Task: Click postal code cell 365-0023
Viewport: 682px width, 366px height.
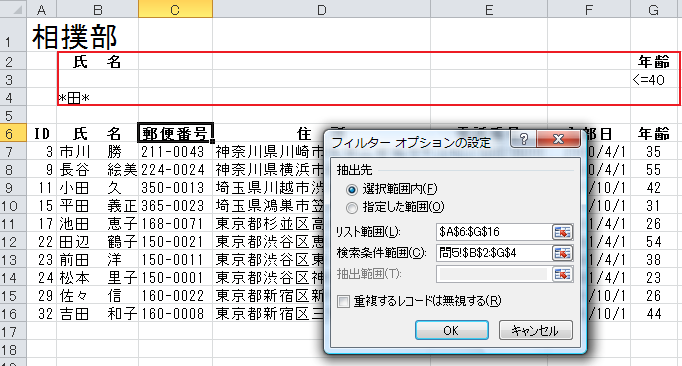Action: coord(175,205)
